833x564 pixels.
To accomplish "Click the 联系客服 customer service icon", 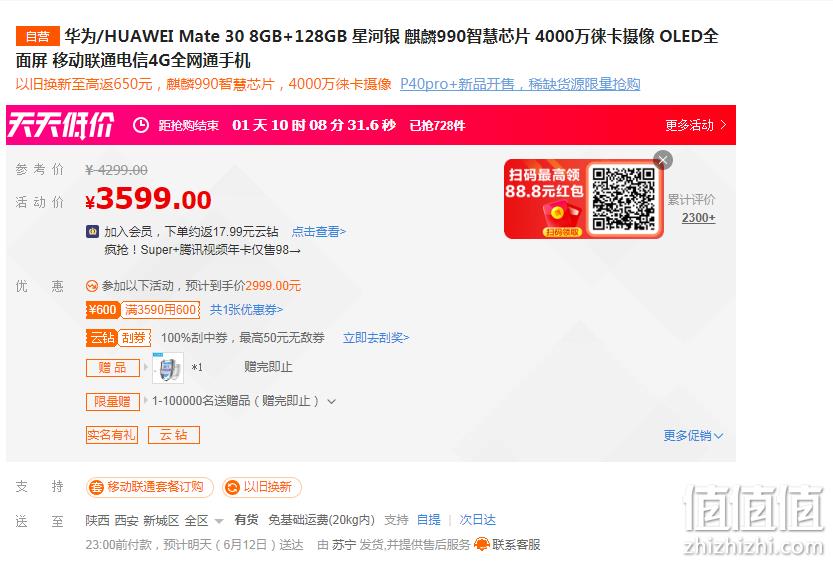I will [x=481, y=544].
